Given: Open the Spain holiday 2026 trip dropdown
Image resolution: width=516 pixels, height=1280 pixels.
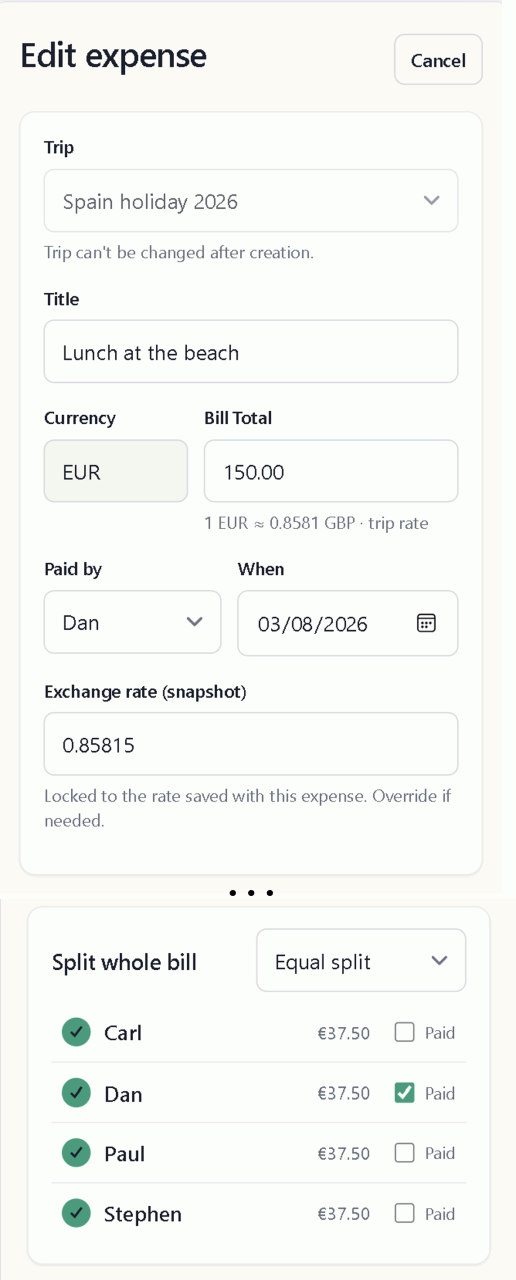Looking at the screenshot, I should pos(251,201).
